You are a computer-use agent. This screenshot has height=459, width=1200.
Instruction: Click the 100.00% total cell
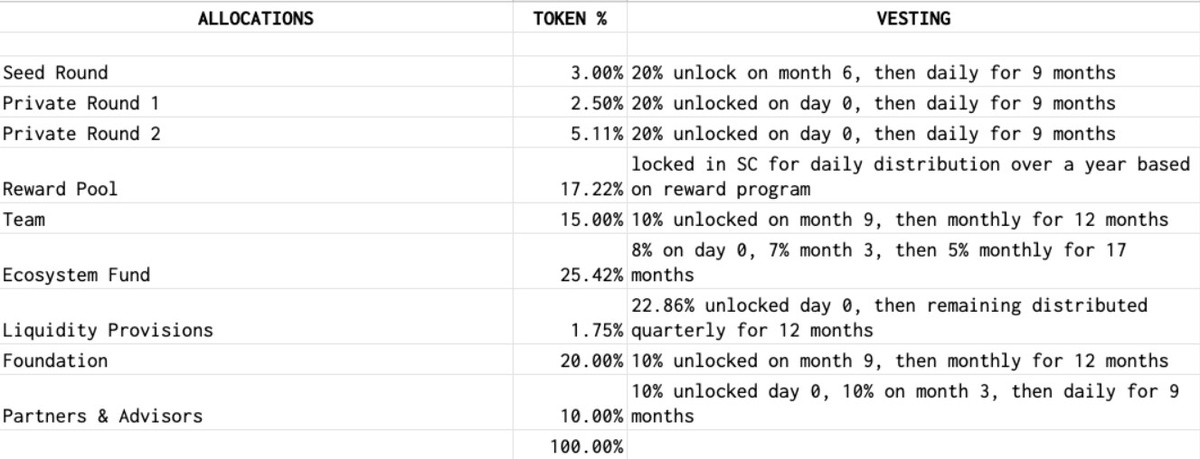[587, 446]
